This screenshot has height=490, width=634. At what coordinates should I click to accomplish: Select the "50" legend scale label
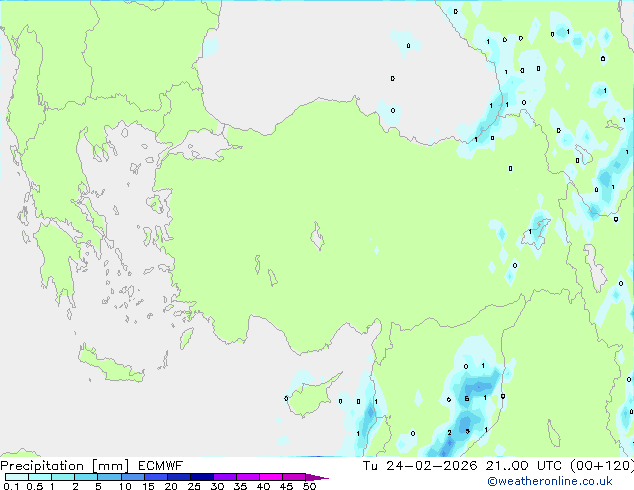pyautogui.click(x=309, y=486)
